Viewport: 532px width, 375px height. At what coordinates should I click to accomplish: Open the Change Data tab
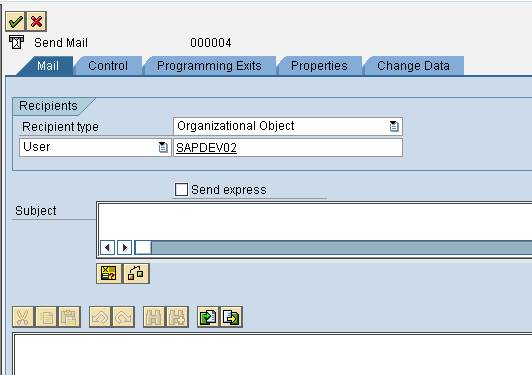(x=413, y=65)
